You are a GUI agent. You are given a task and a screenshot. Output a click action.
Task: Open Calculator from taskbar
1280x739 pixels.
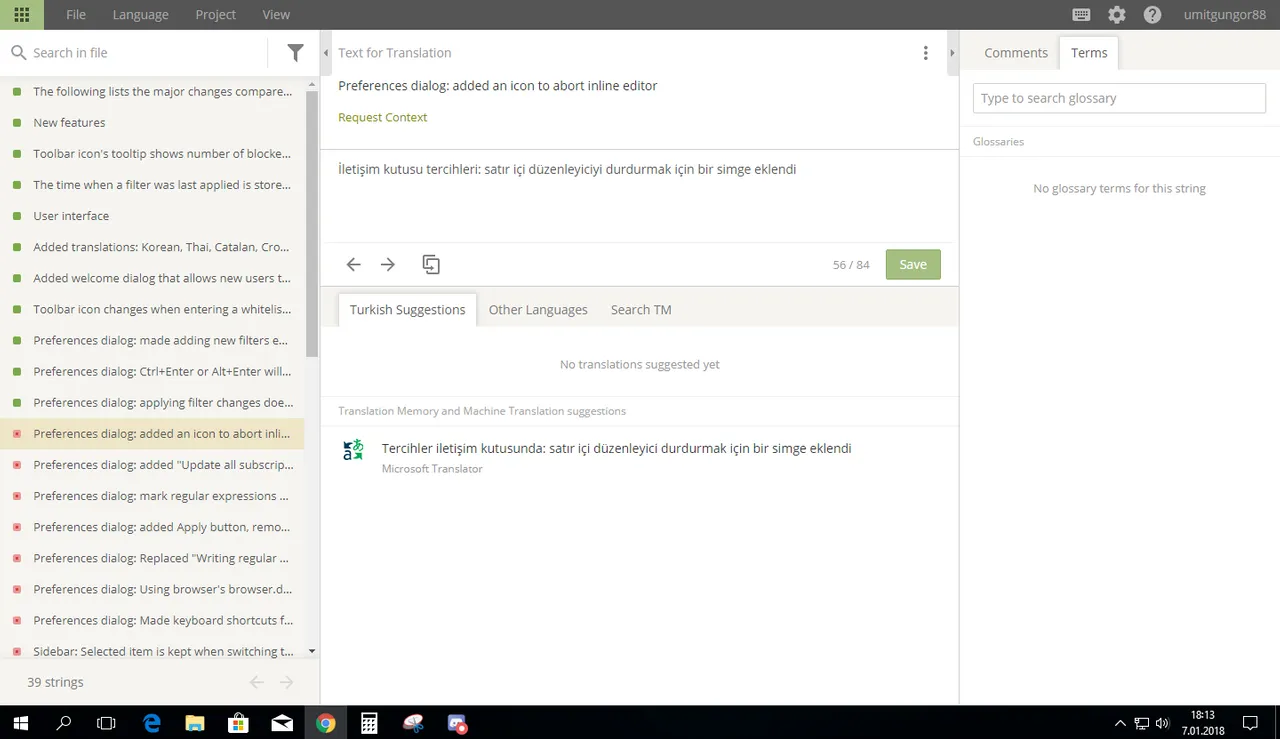[369, 723]
